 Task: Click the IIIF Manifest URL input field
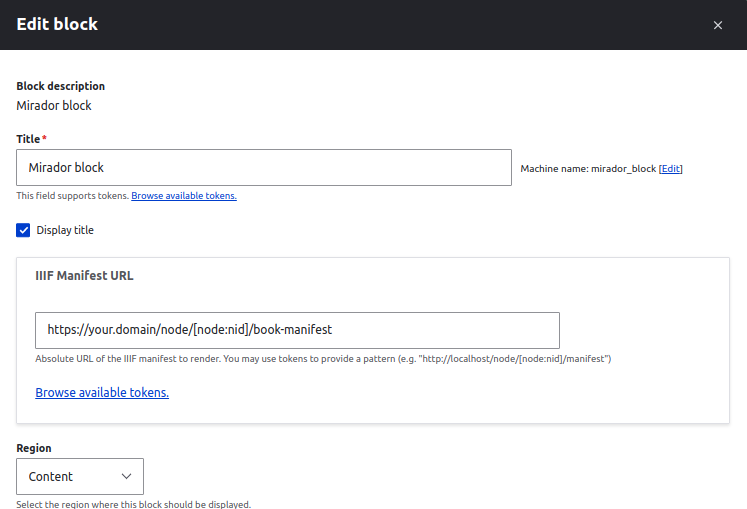(297, 330)
